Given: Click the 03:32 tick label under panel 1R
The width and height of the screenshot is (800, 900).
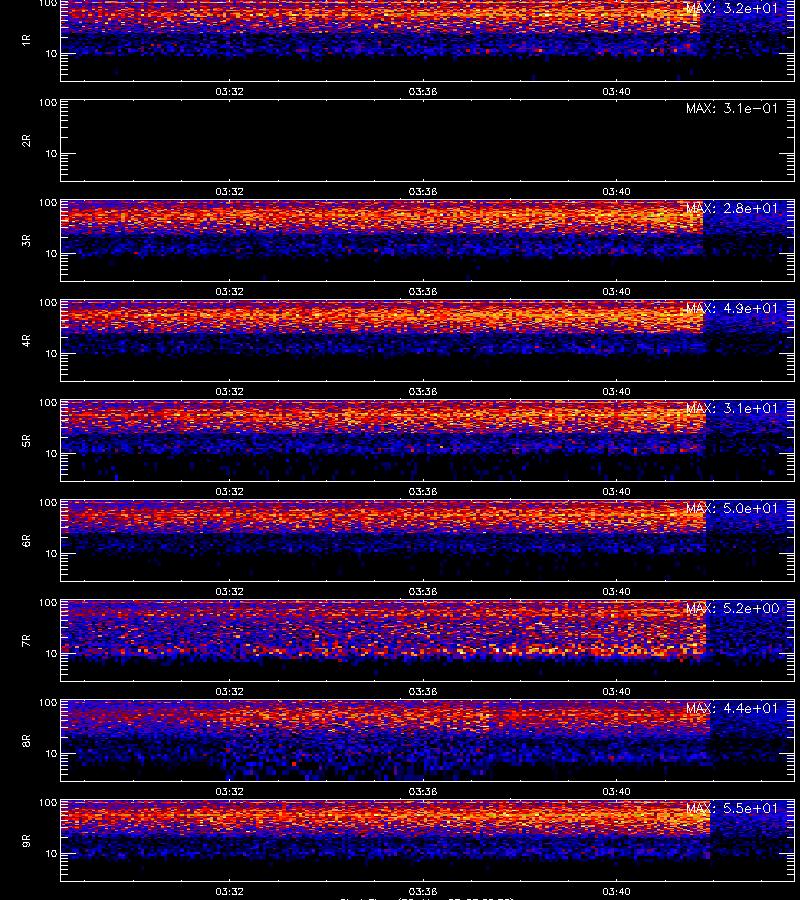Looking at the screenshot, I should coord(230,92).
